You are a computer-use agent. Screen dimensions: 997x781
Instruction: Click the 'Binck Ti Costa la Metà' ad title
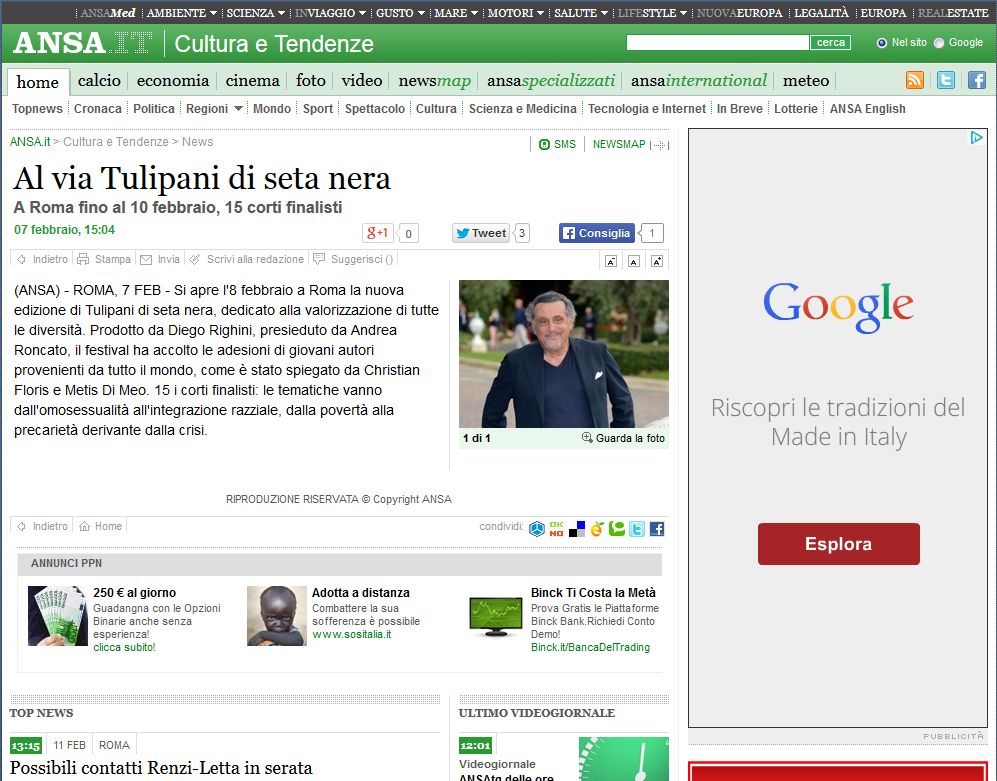coord(593,593)
